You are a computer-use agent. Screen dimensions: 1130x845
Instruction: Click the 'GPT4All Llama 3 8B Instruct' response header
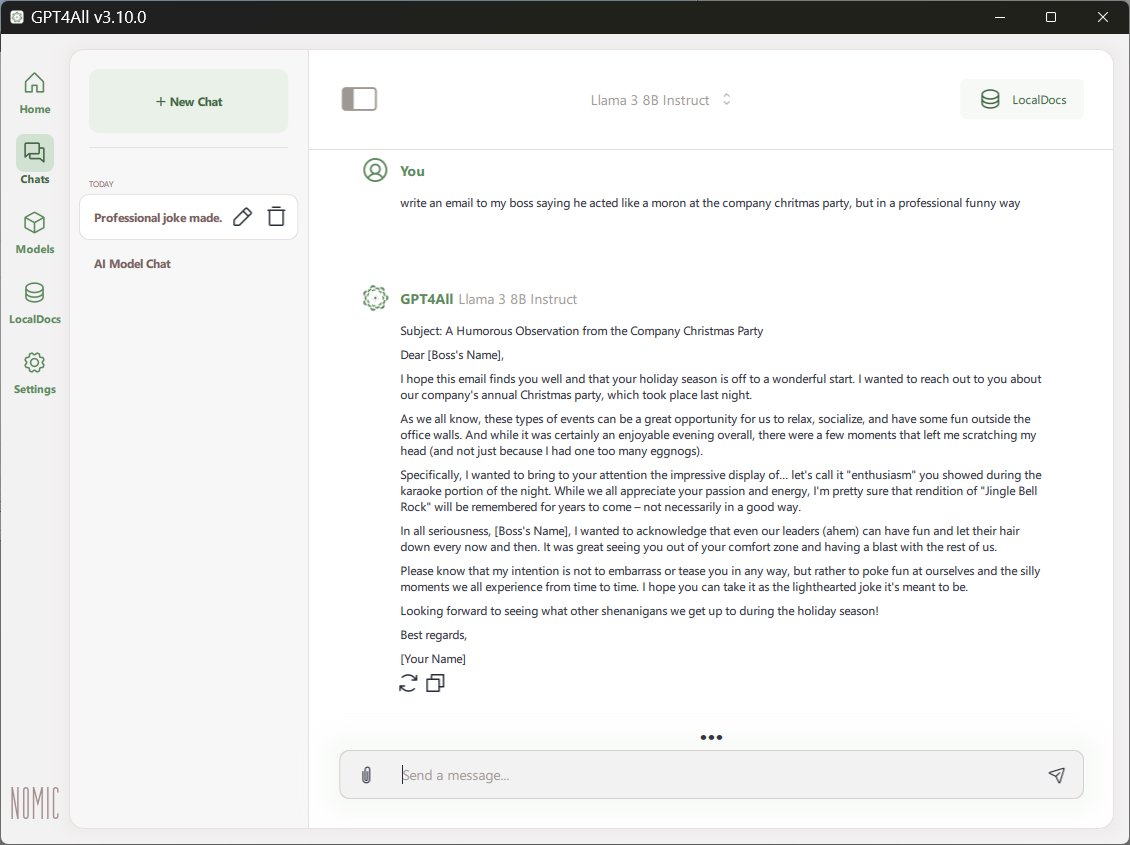pyautogui.click(x=489, y=299)
